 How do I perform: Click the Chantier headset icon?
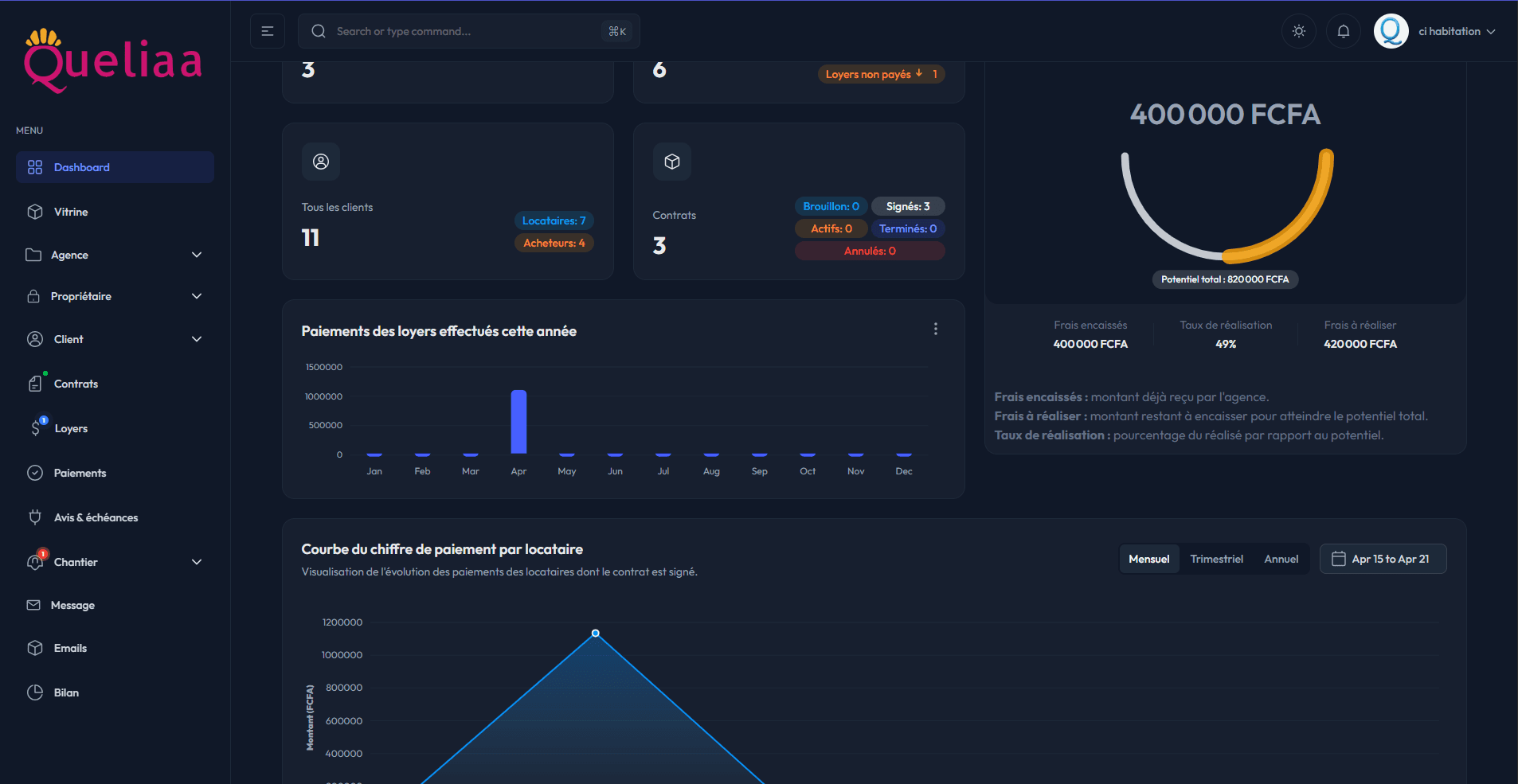35,562
